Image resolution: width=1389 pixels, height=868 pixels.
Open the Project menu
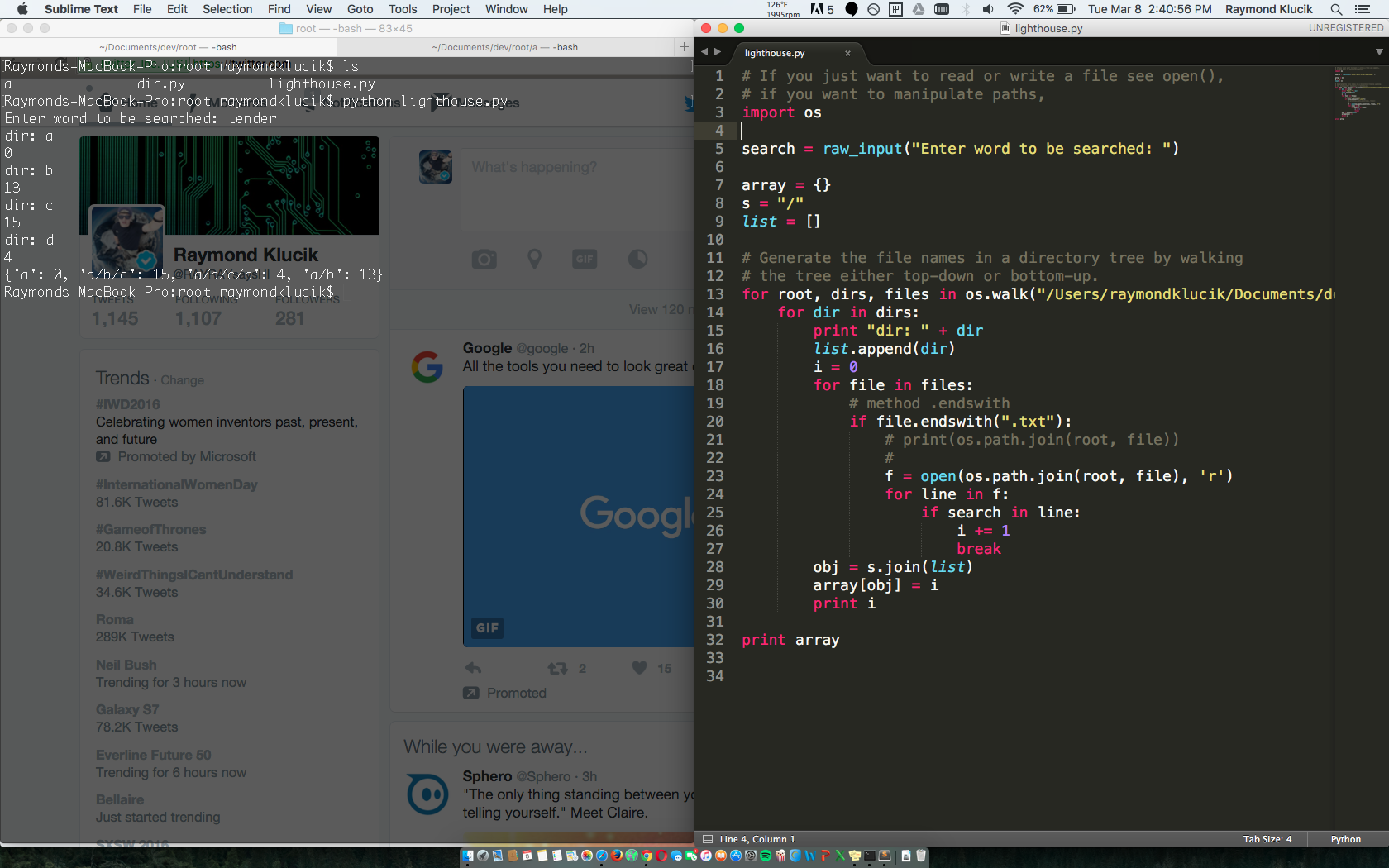coord(451,9)
